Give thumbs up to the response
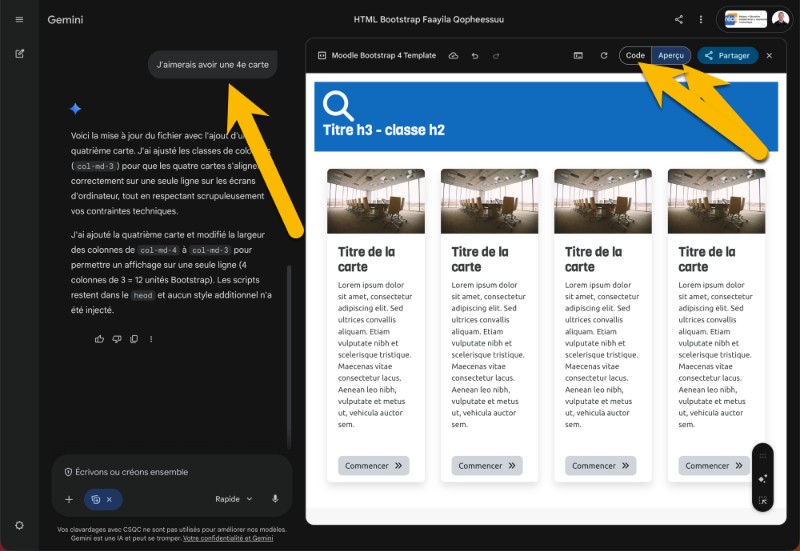Viewport: 800px width, 551px height. [x=99, y=339]
